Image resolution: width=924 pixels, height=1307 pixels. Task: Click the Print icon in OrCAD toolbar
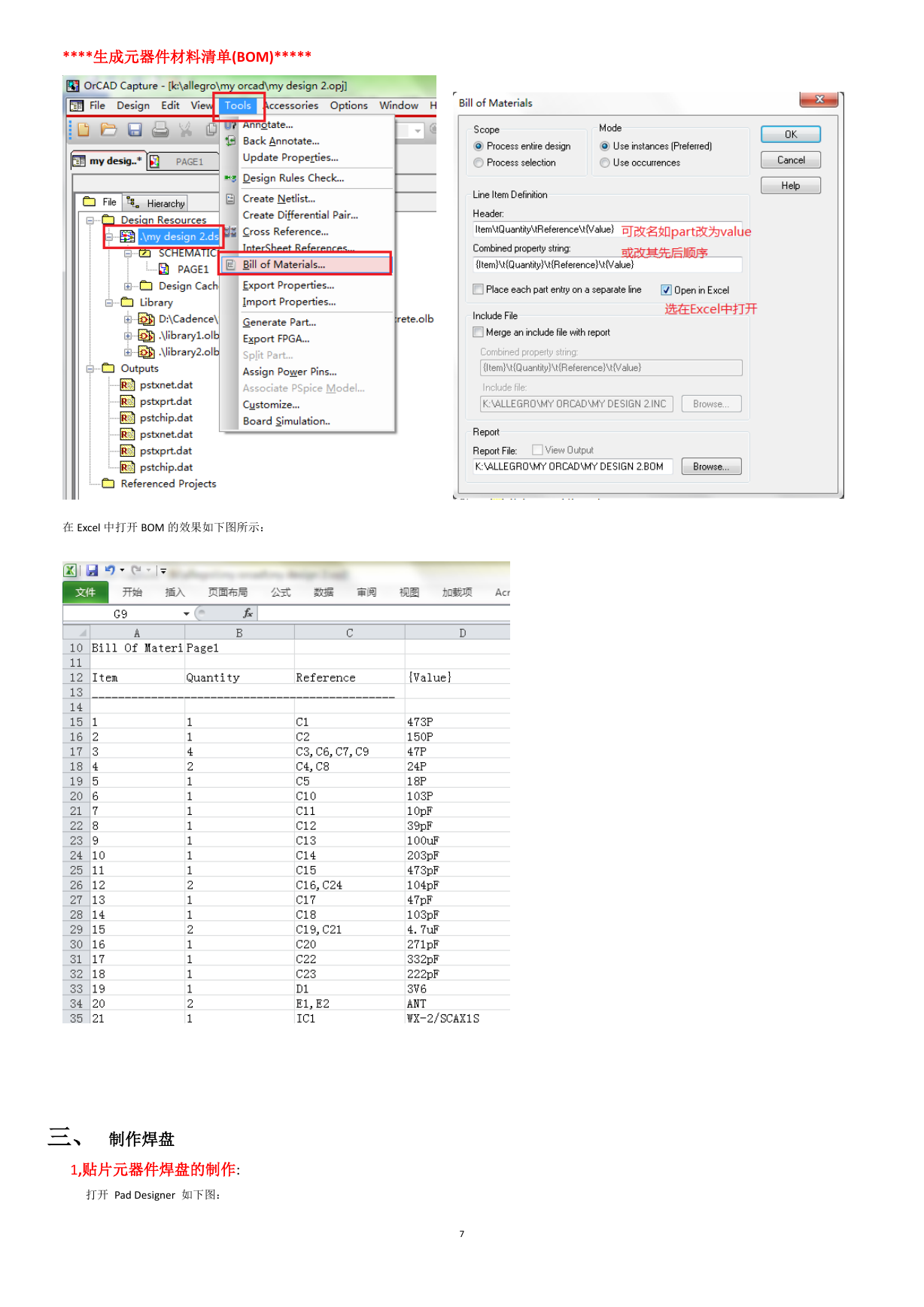160,130
